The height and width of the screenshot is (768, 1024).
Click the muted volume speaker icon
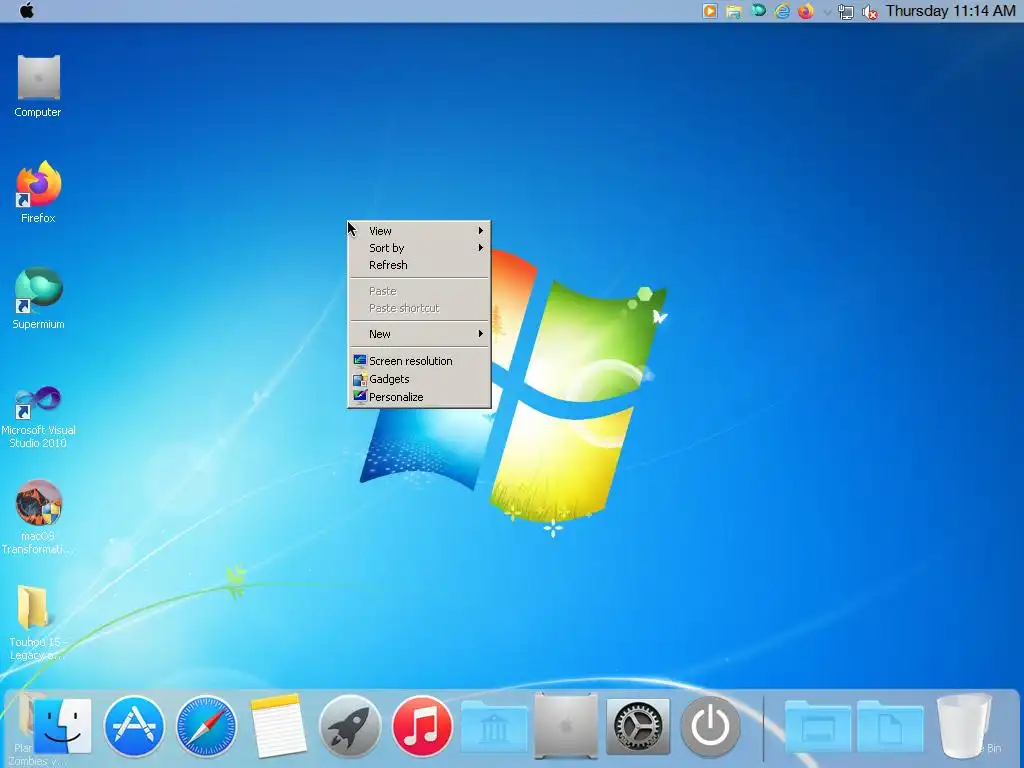(870, 12)
